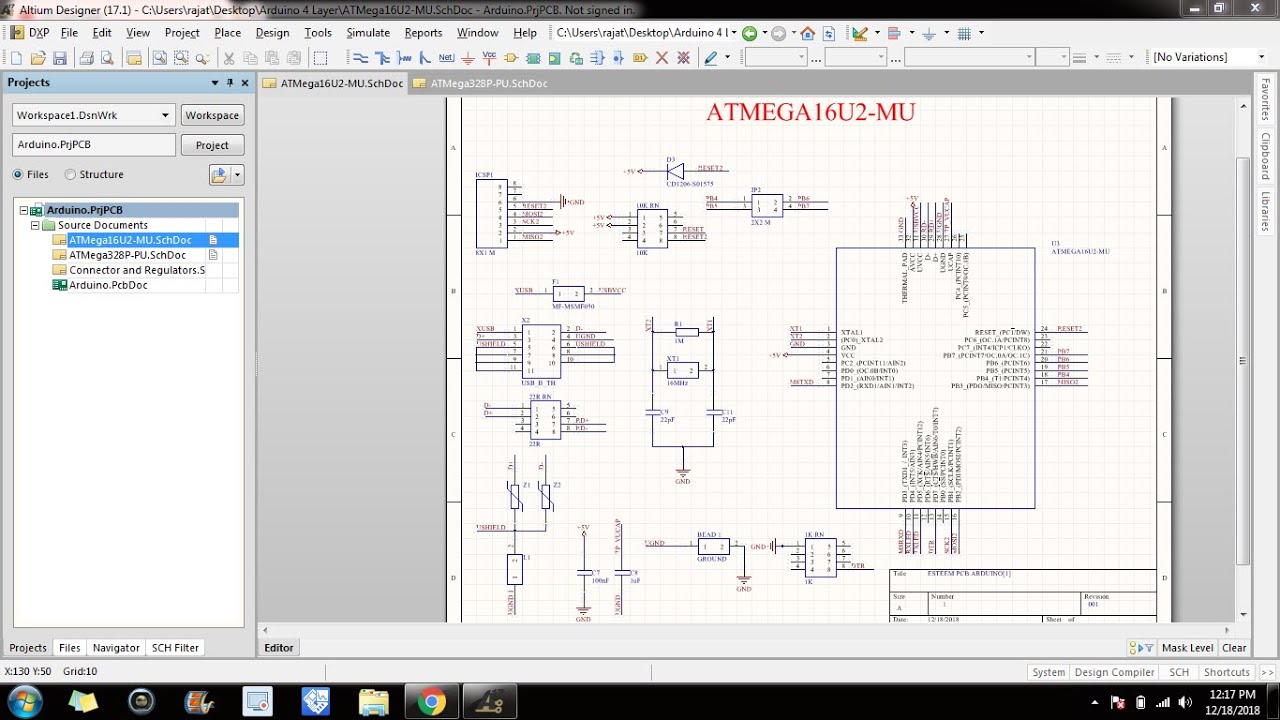The height and width of the screenshot is (720, 1280).
Task: Open File Explorer folder in taskbar
Action: [374, 702]
